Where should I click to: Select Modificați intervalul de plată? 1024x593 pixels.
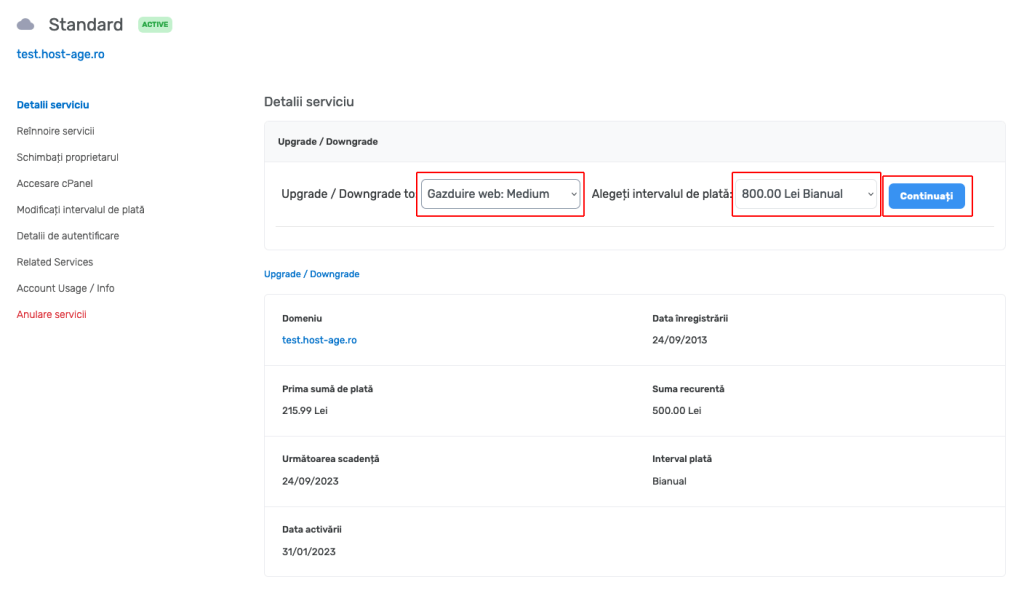(82, 209)
